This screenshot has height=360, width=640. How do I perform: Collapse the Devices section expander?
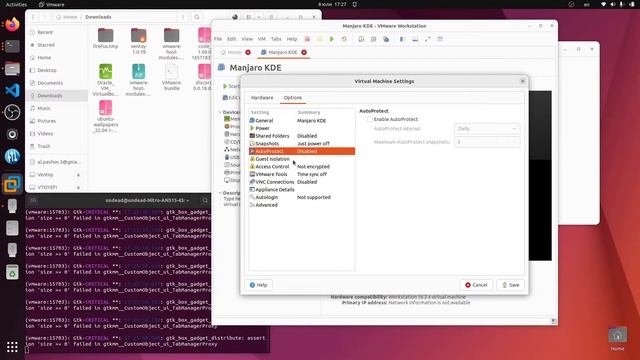tap(220, 112)
